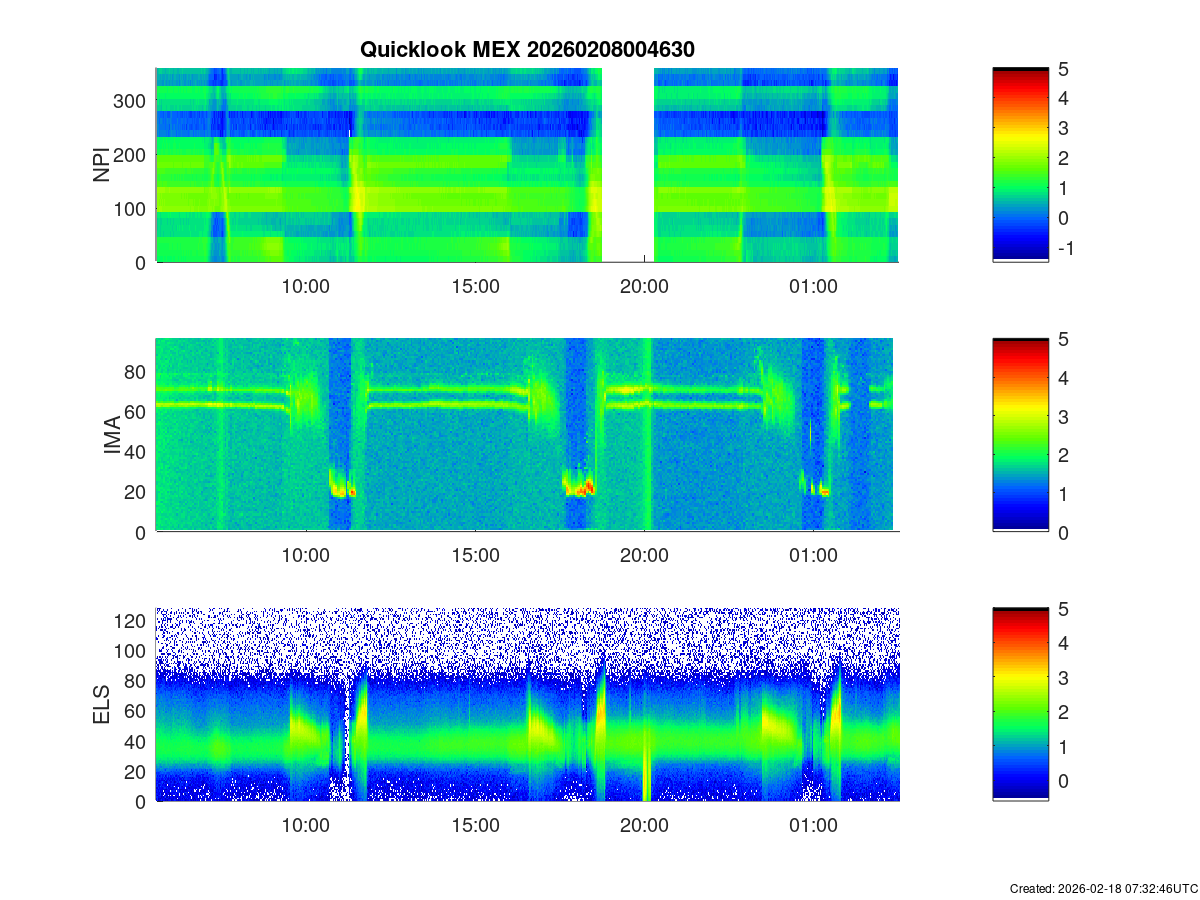The height and width of the screenshot is (900, 1200).
Task: Click the IMA y-axis label
Action: click(112, 436)
